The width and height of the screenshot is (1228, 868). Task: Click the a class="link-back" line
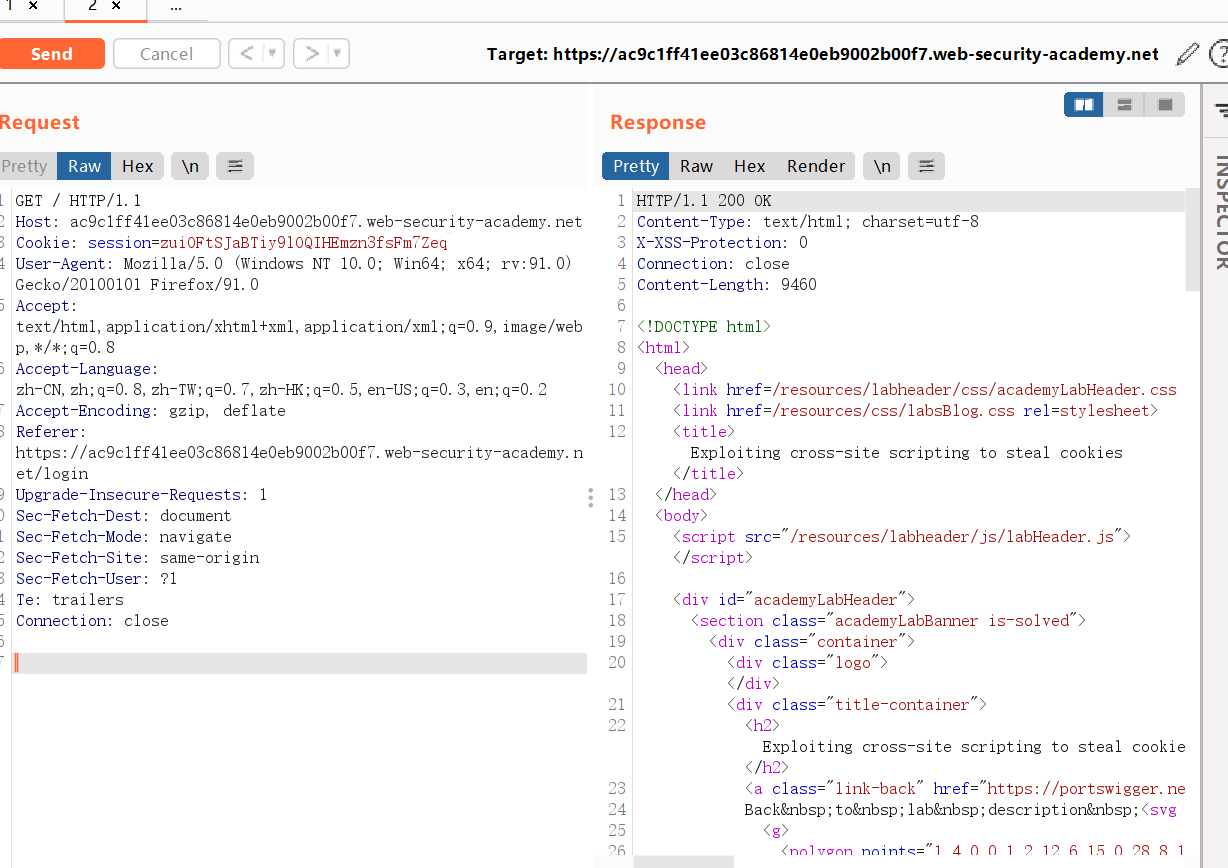965,789
